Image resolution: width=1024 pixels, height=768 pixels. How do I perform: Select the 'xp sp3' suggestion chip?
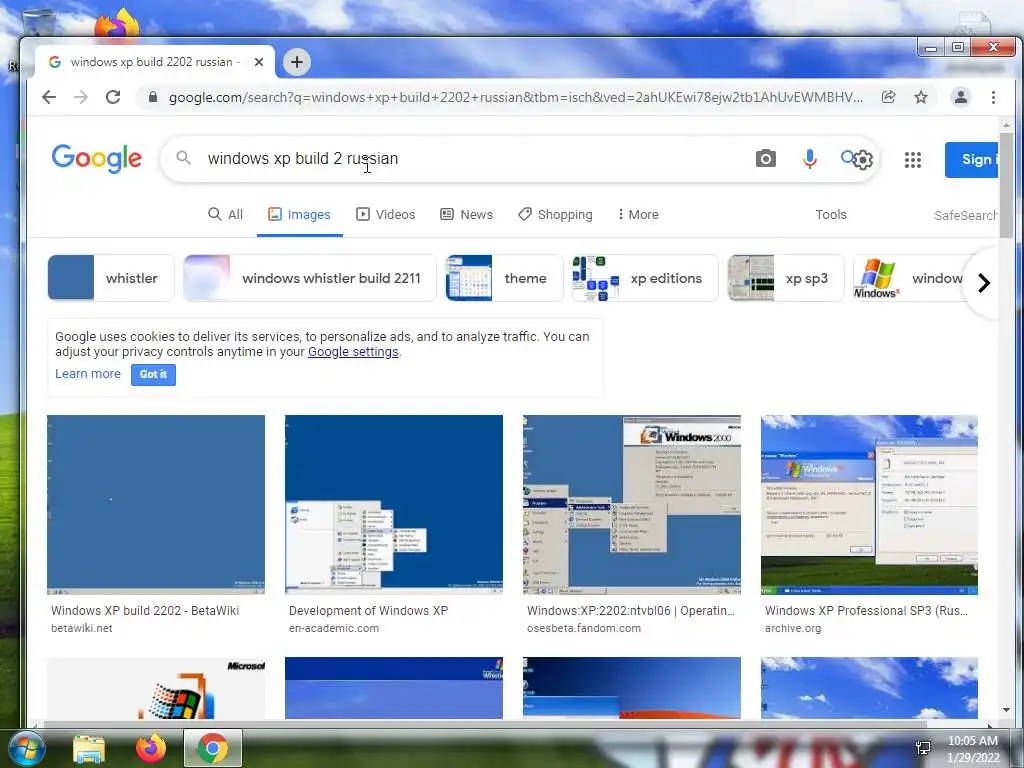(786, 278)
